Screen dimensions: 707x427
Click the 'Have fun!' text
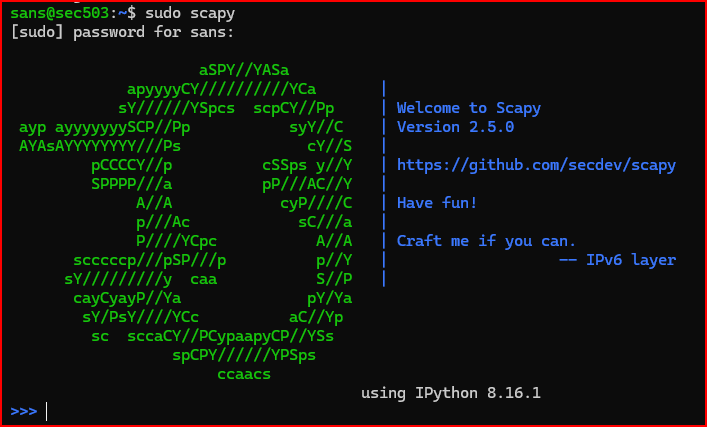(436, 203)
